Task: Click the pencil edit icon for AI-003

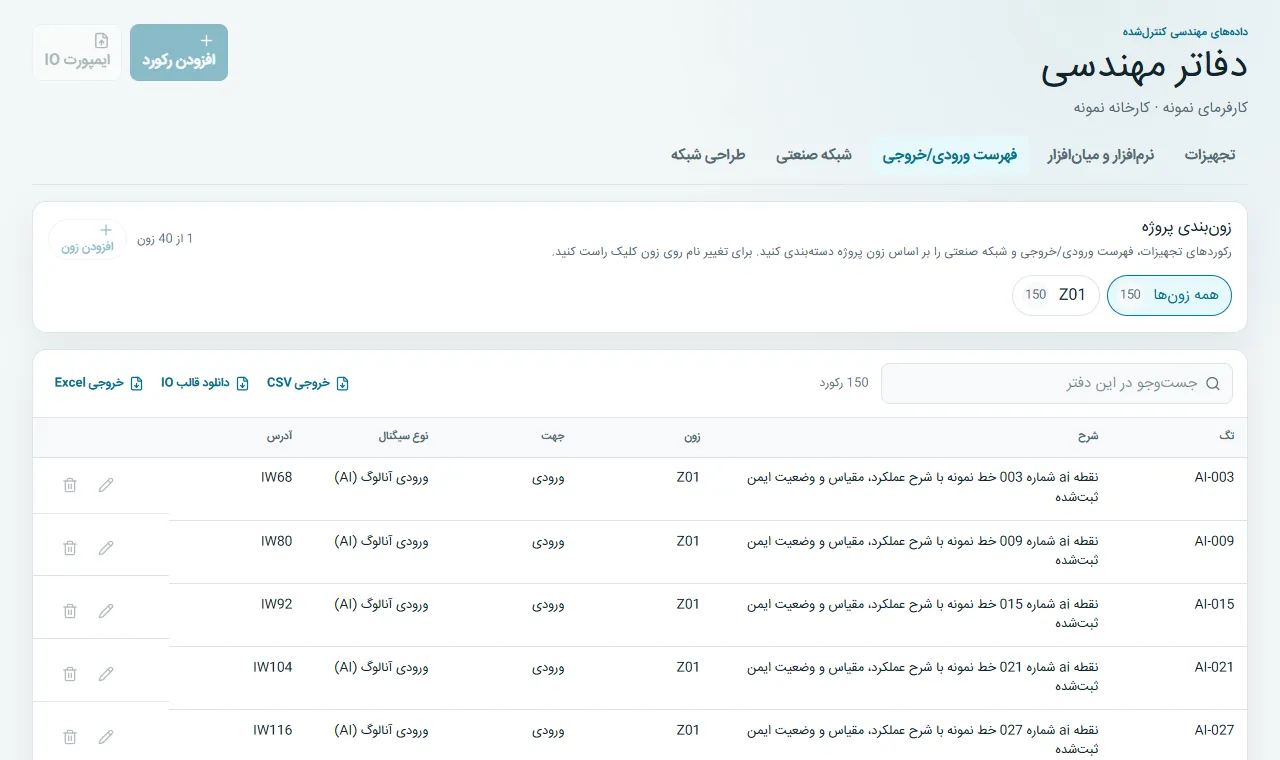Action: (106, 485)
